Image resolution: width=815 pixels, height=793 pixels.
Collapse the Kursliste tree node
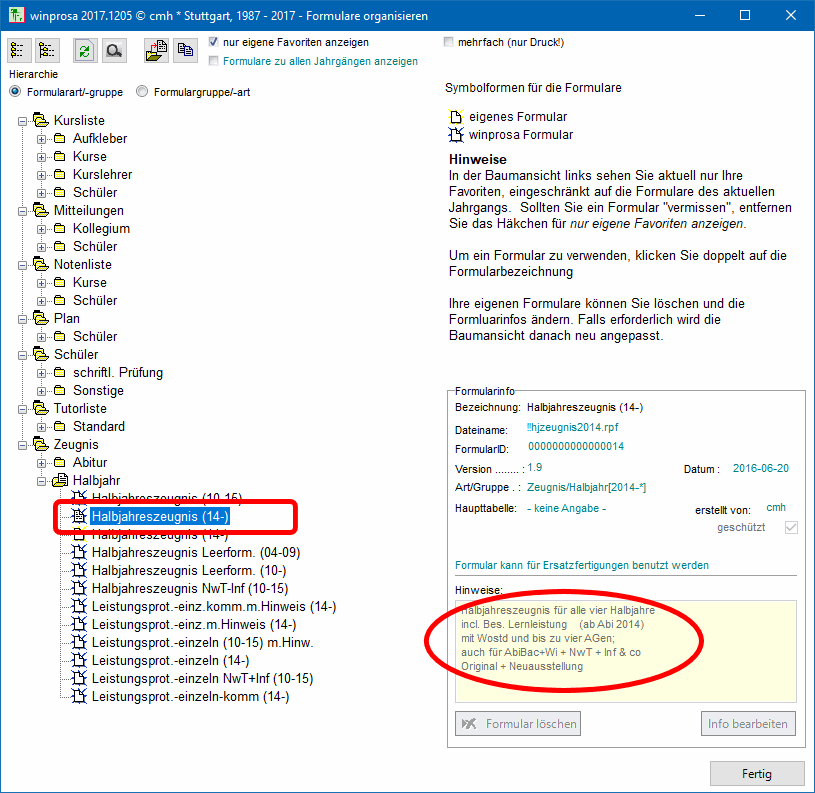click(x=23, y=121)
